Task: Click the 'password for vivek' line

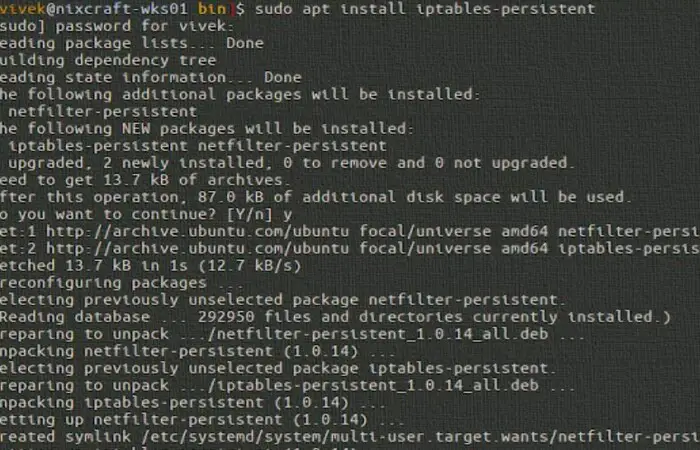Action: point(117,26)
